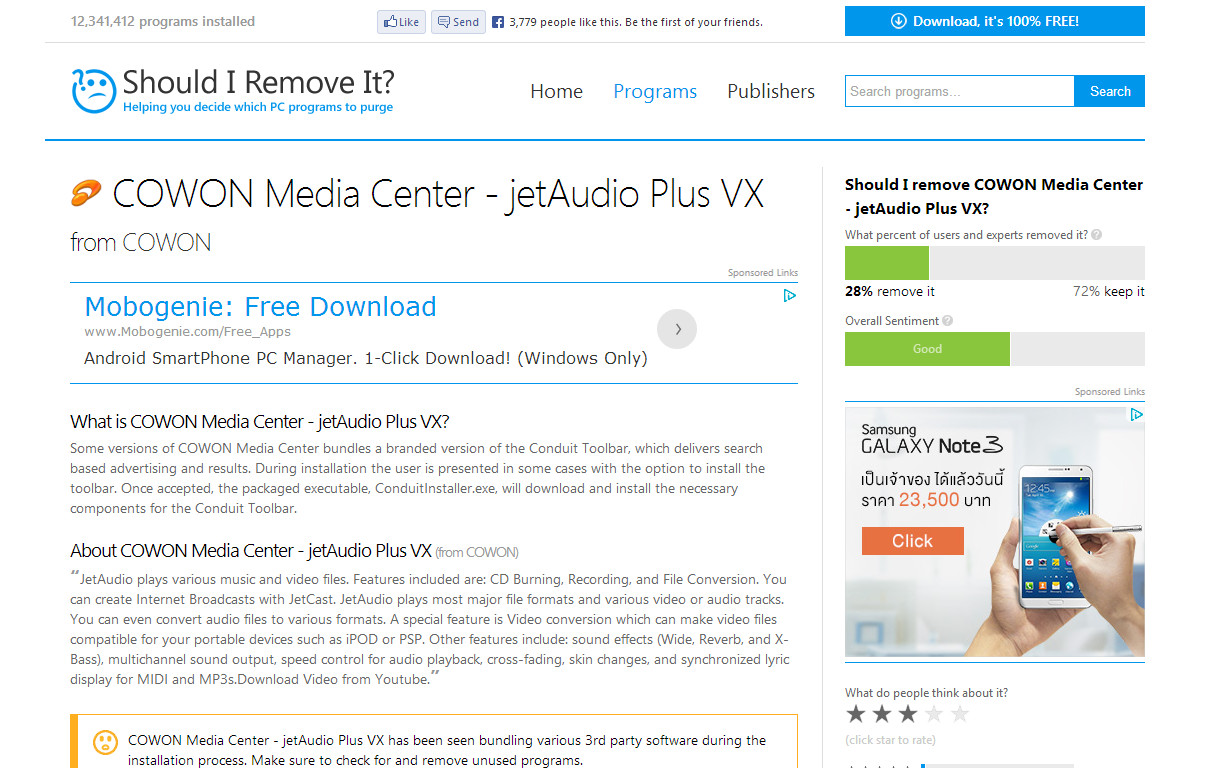Click in the Search programs field

(x=959, y=91)
